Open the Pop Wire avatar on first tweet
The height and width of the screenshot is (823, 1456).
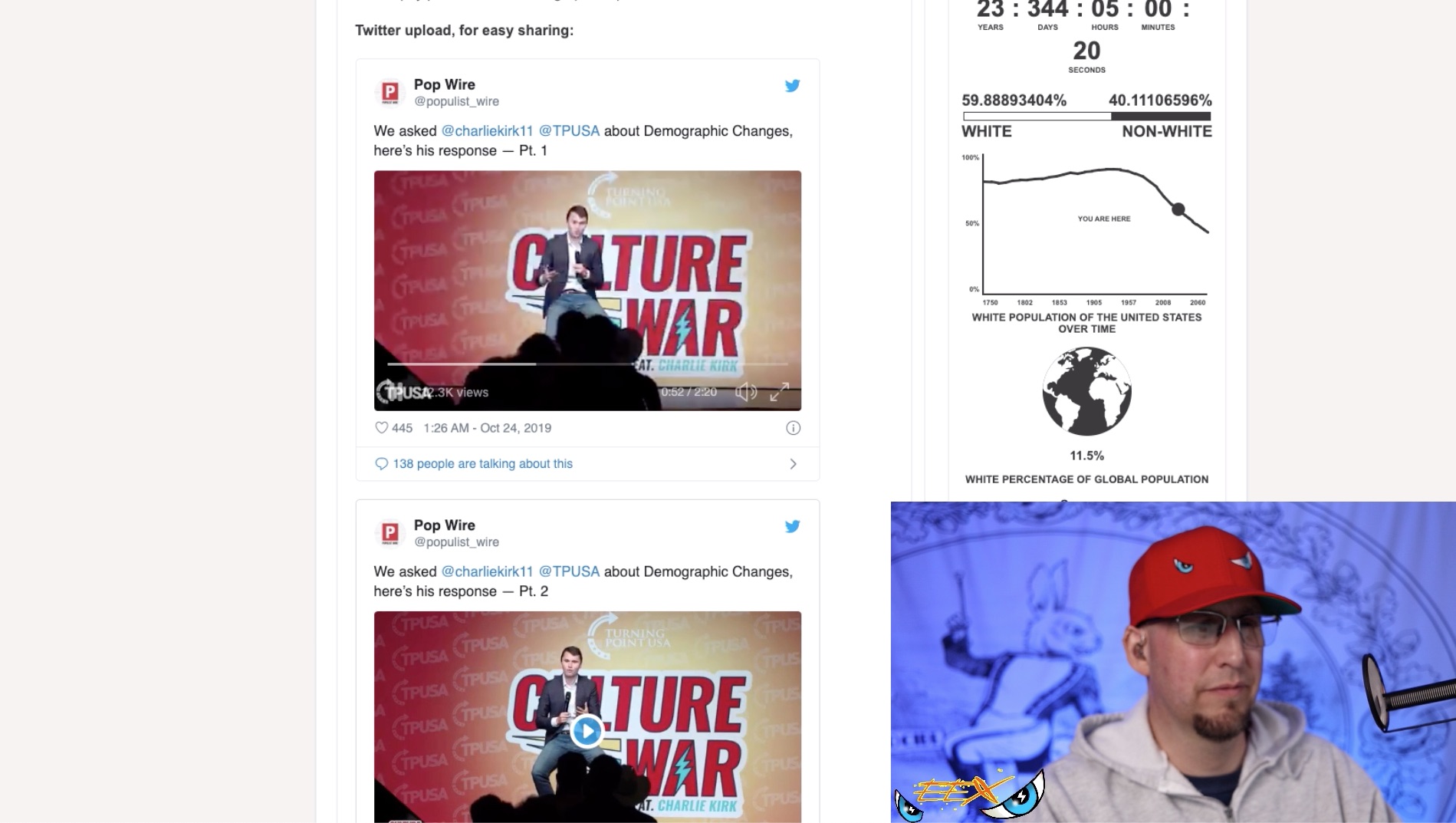click(x=389, y=92)
